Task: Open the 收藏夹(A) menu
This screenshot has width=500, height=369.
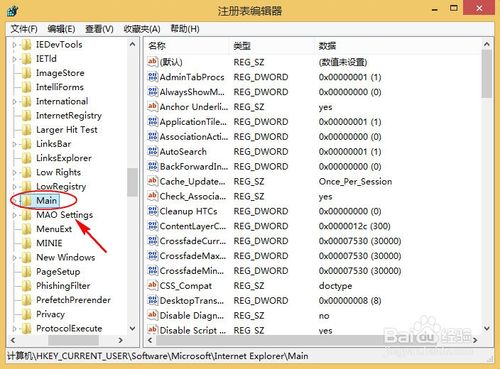Action: coord(142,29)
